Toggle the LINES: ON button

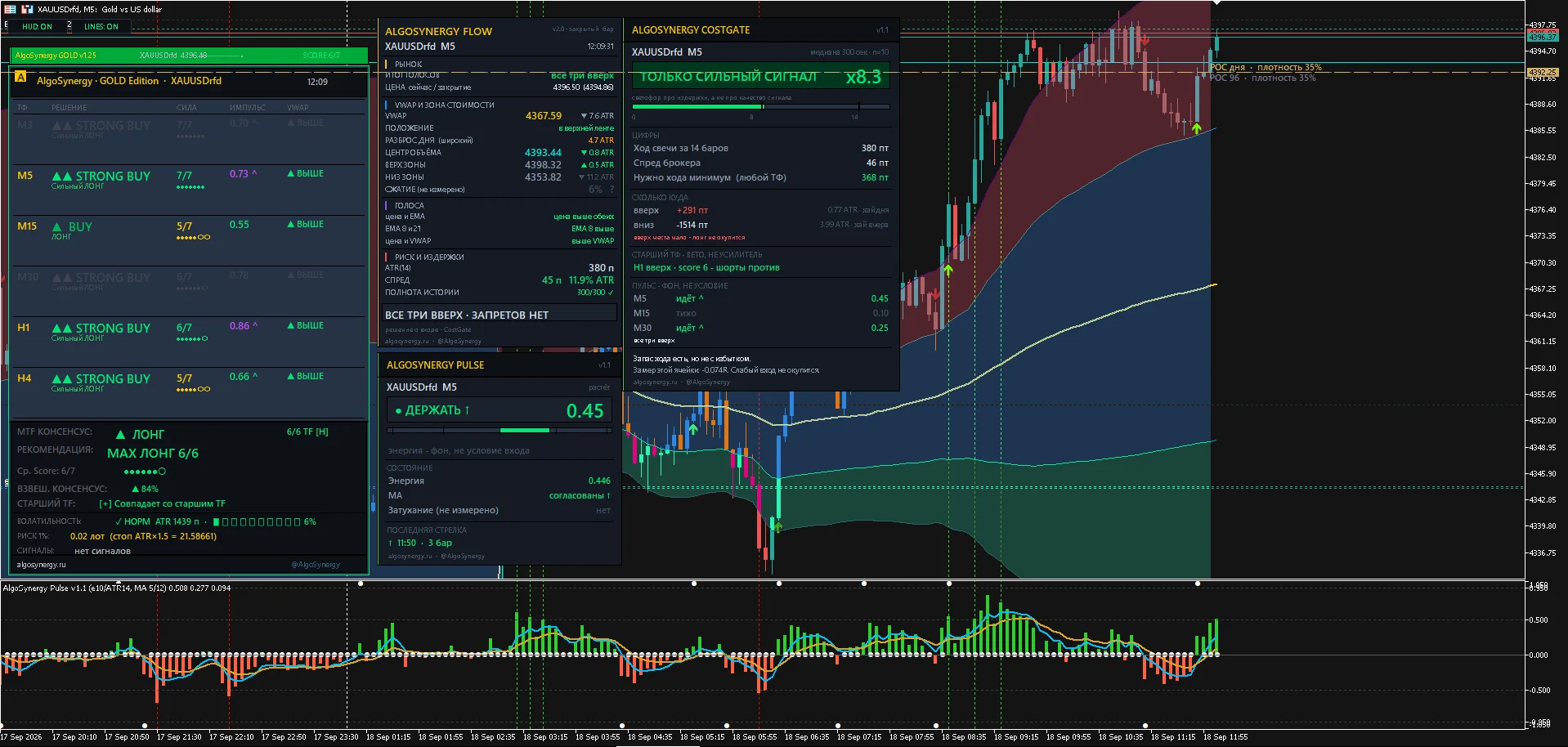coord(101,26)
